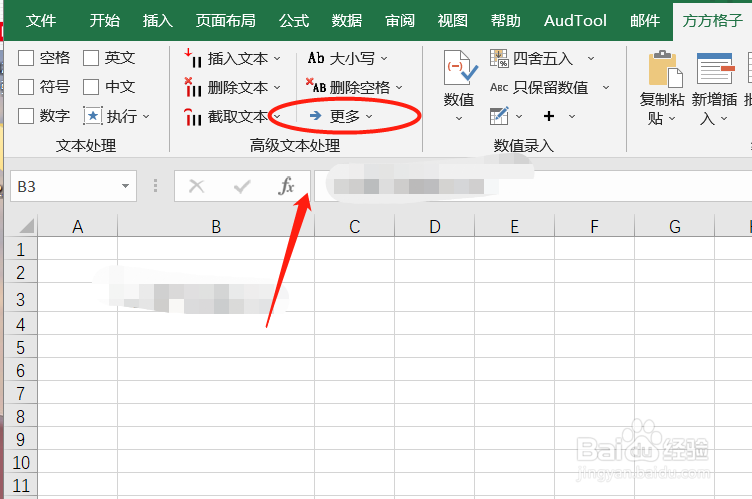The width and height of the screenshot is (752, 499).
Task: Select row 10 header
Action: [21, 463]
